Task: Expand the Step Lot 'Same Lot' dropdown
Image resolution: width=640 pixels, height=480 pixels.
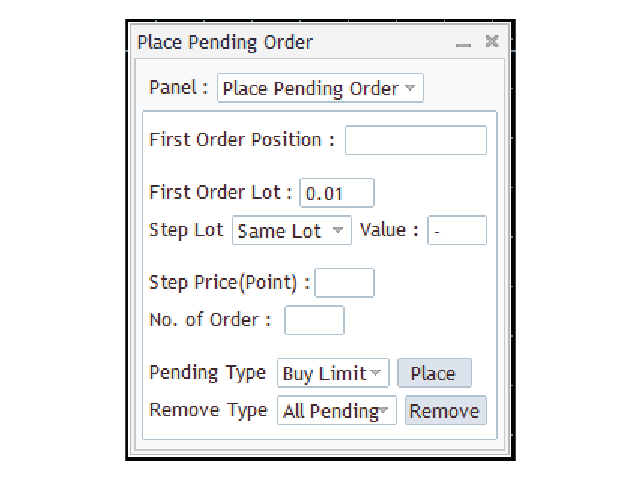Action: point(292,231)
